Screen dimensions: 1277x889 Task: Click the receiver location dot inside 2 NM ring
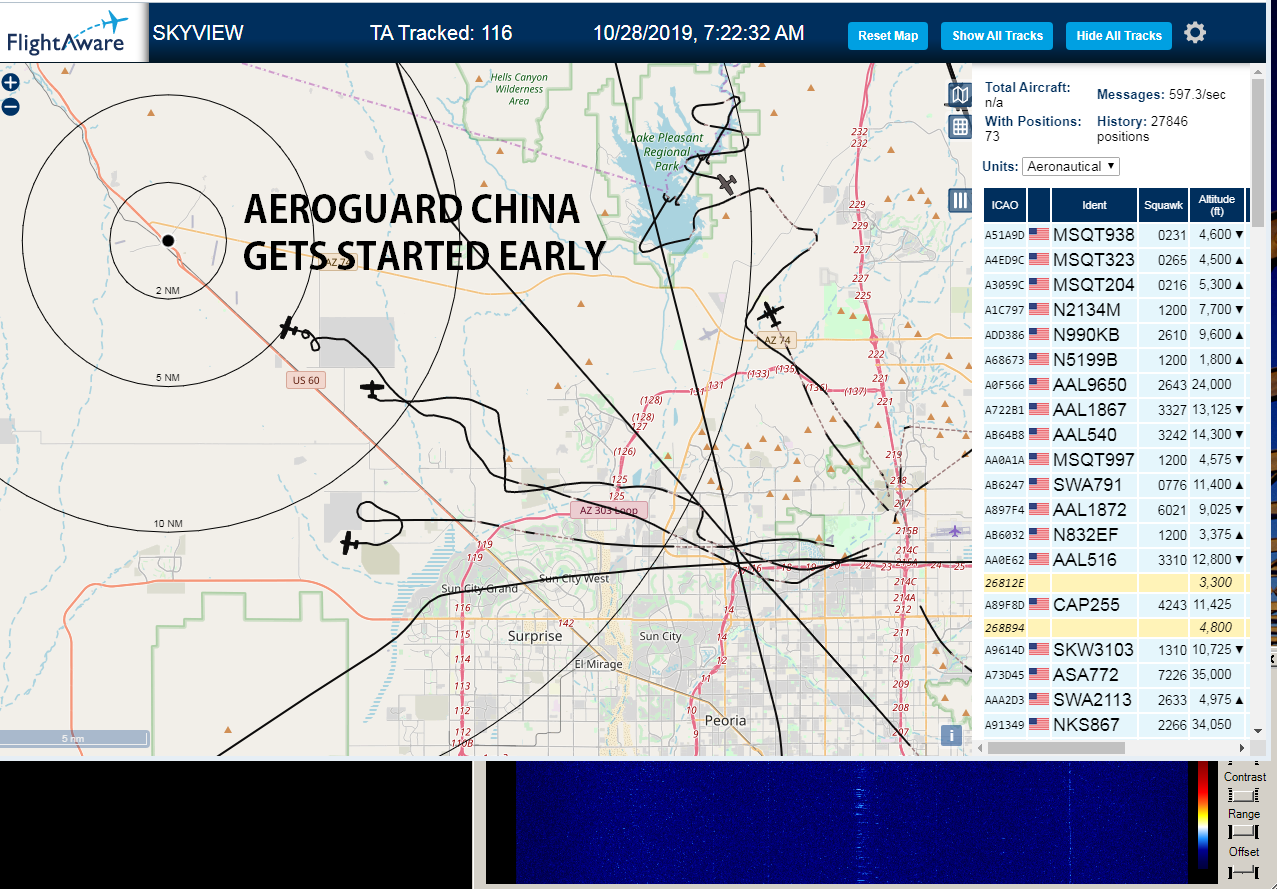click(168, 240)
